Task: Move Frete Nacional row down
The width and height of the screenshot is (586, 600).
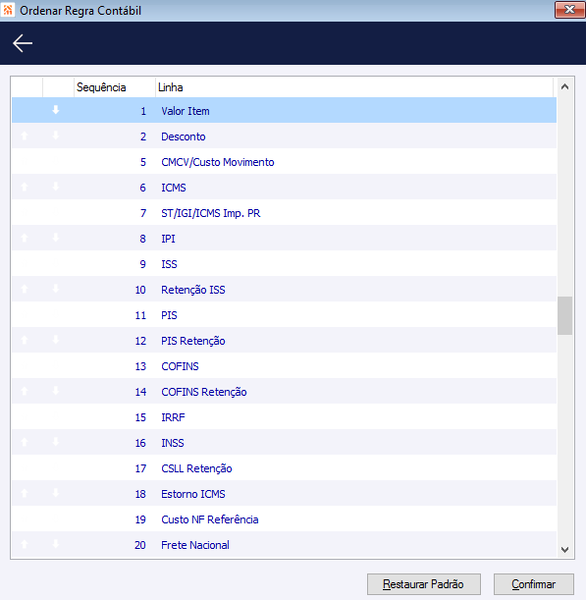Action: pyautogui.click(x=56, y=544)
